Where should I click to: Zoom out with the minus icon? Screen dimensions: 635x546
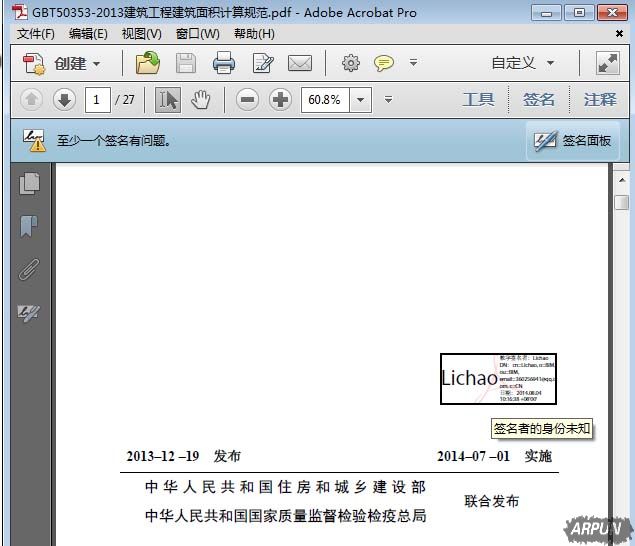(248, 100)
